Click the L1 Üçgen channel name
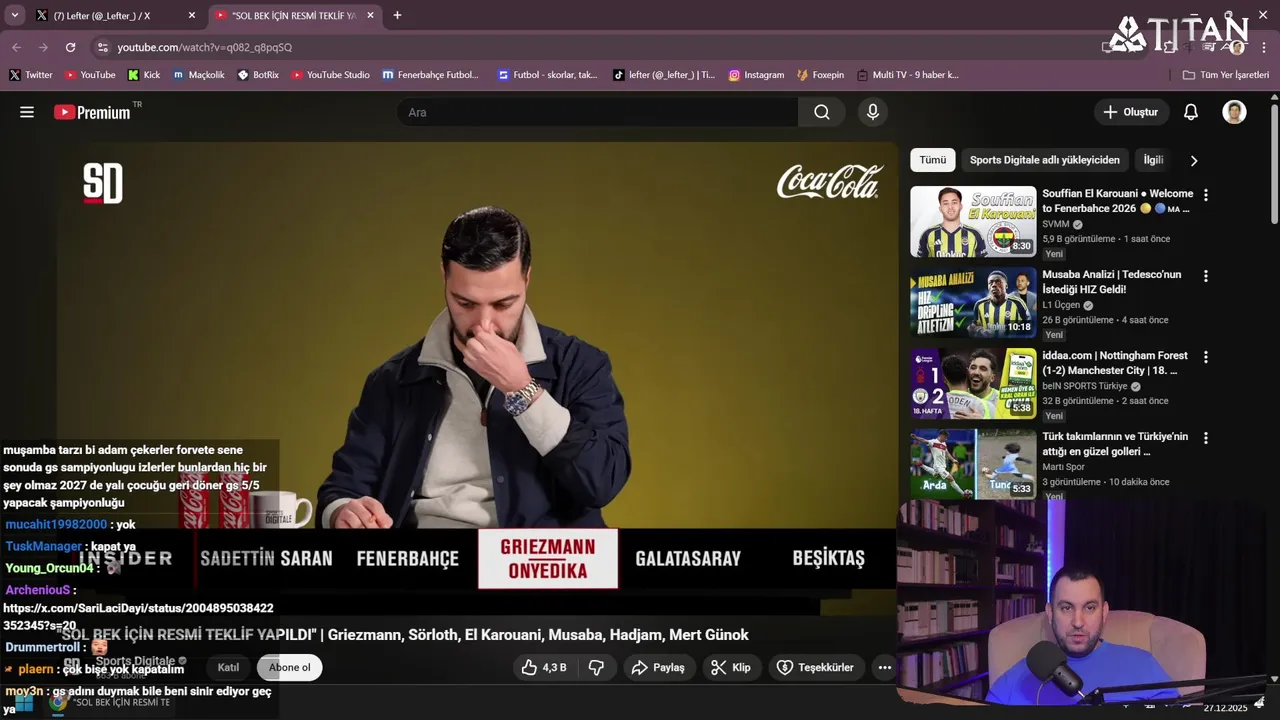1280x720 pixels. [x=1061, y=305]
